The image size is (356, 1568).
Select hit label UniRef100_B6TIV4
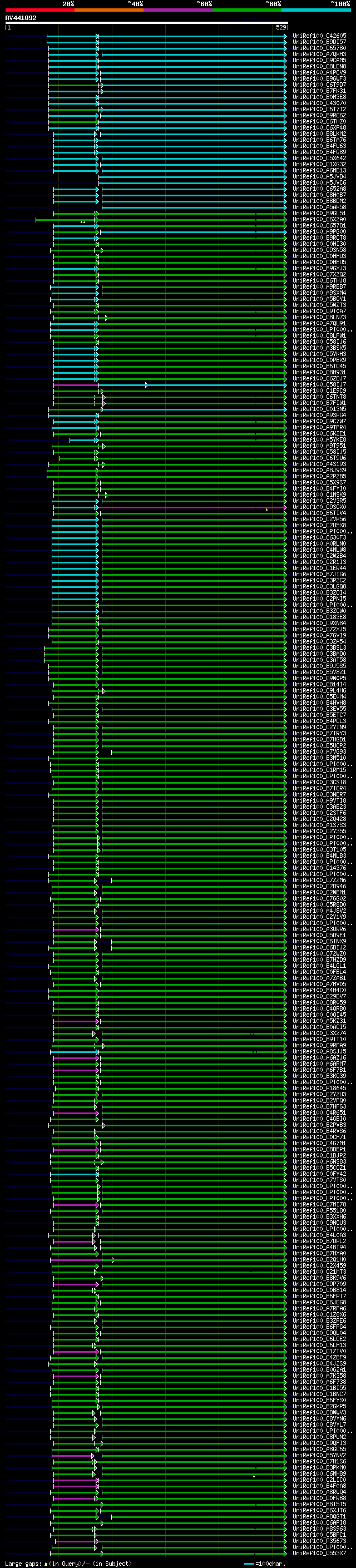tap(319, 513)
